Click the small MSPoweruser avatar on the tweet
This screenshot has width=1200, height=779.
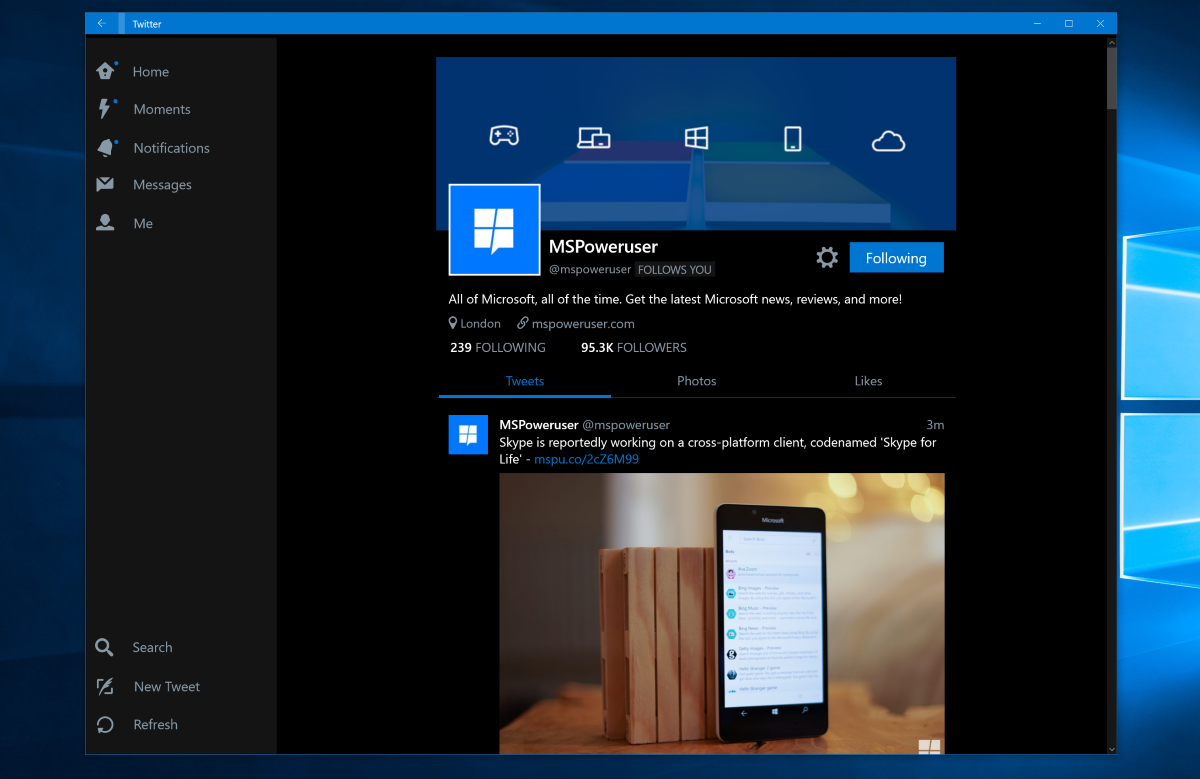[x=468, y=435]
